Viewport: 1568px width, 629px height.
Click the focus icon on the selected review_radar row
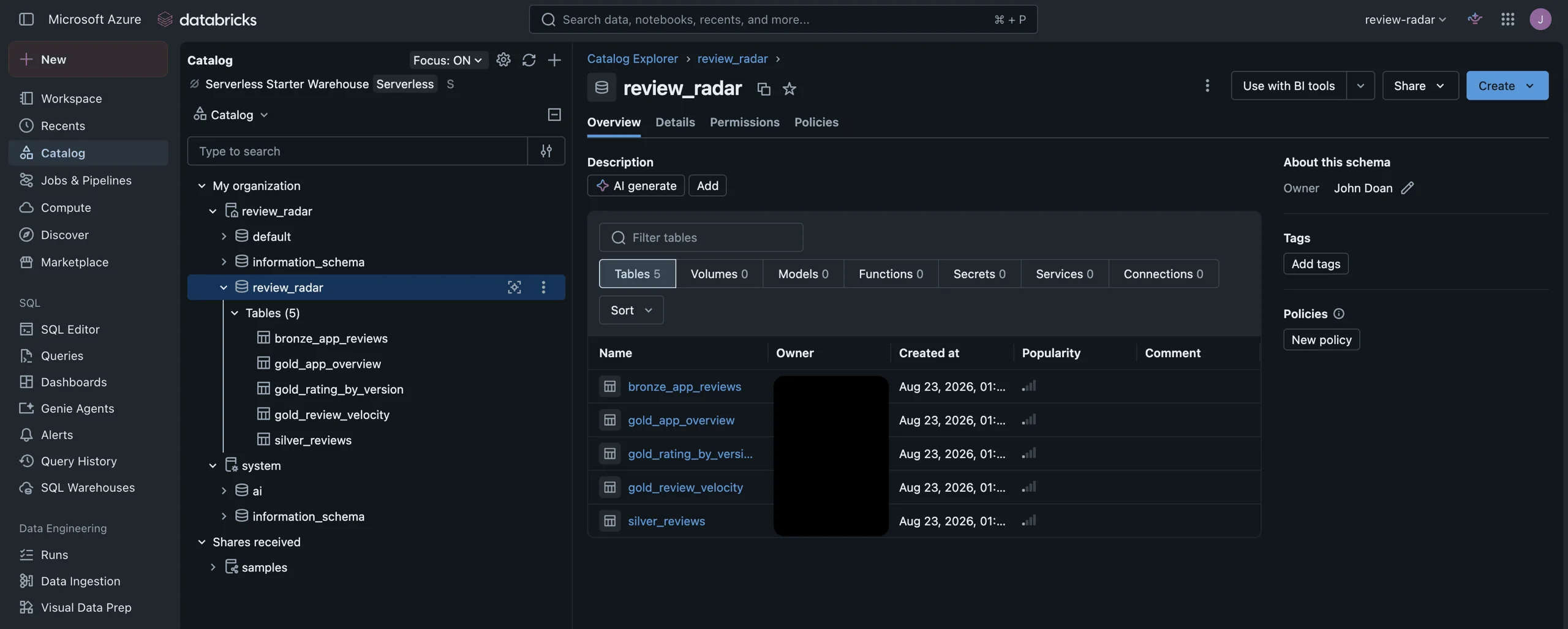tap(514, 287)
